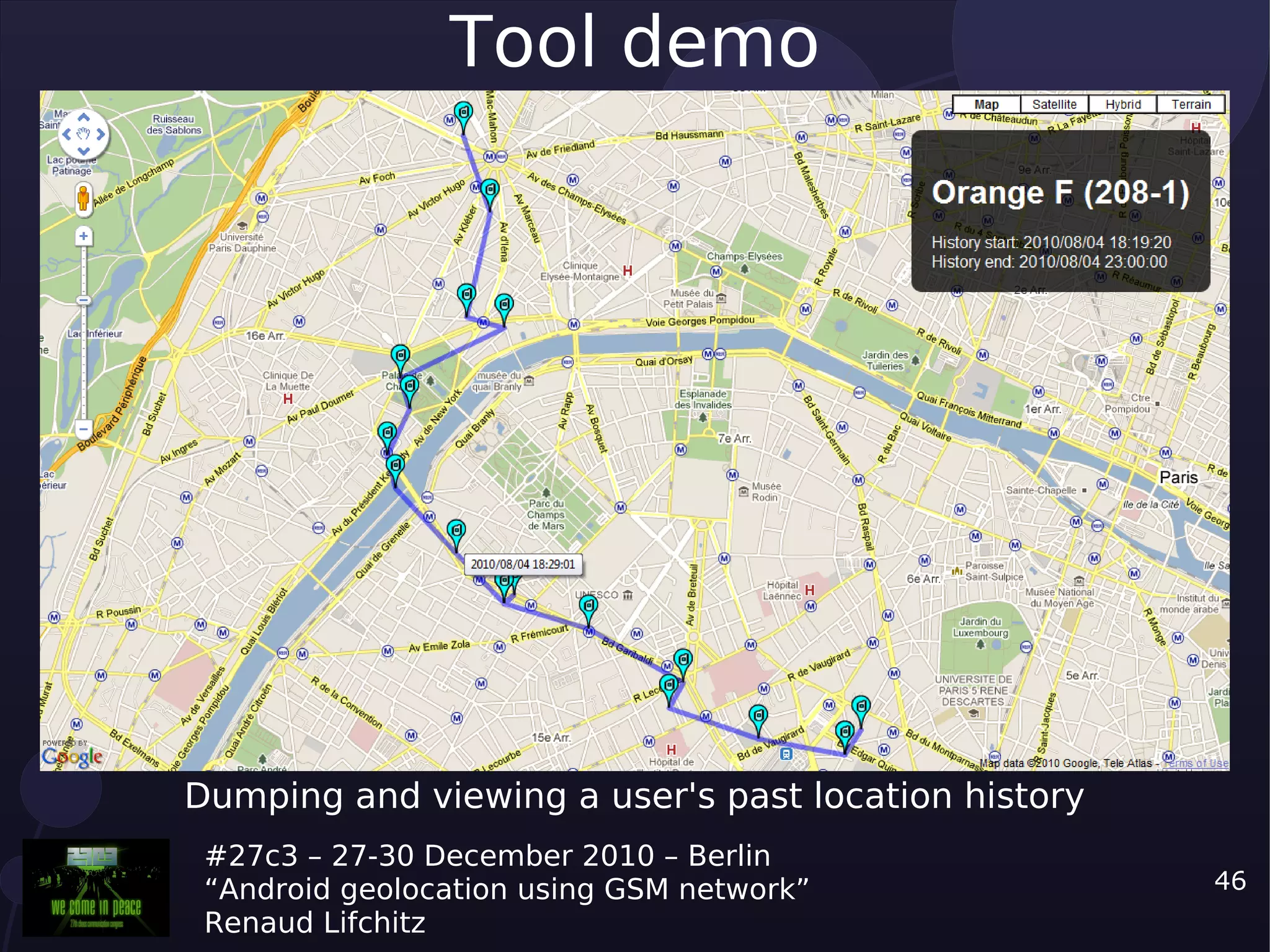1270x952 pixels.
Task: Click the Orange F (208-1) operator title
Action: click(1060, 192)
